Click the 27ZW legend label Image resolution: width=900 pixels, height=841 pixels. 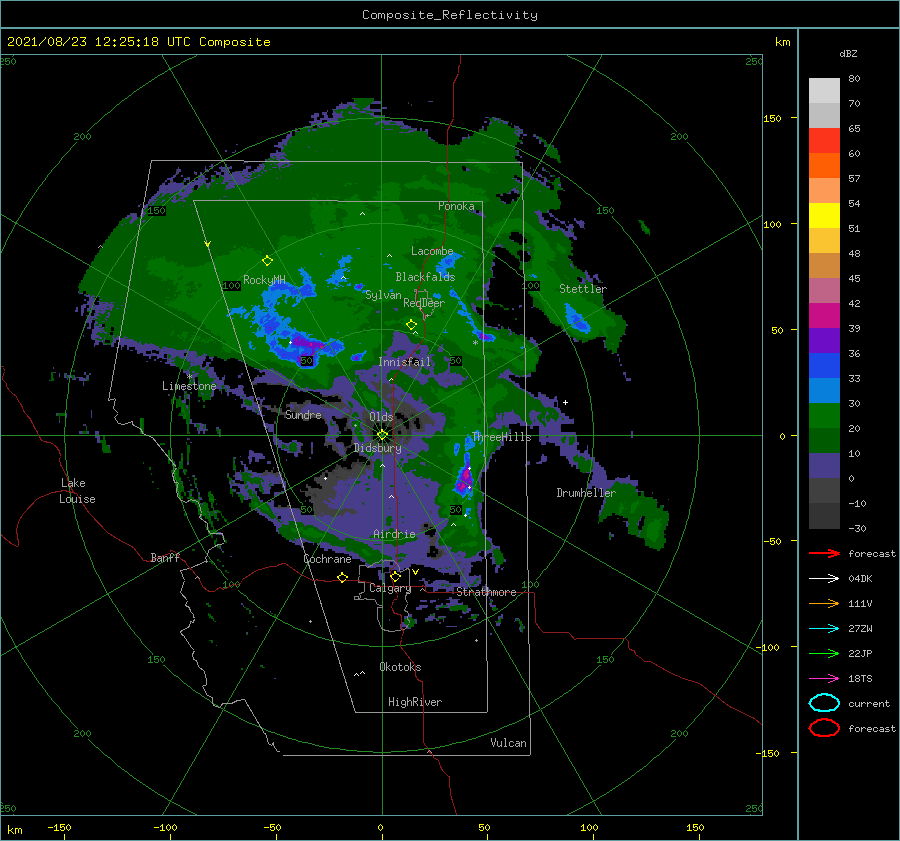[x=860, y=629]
